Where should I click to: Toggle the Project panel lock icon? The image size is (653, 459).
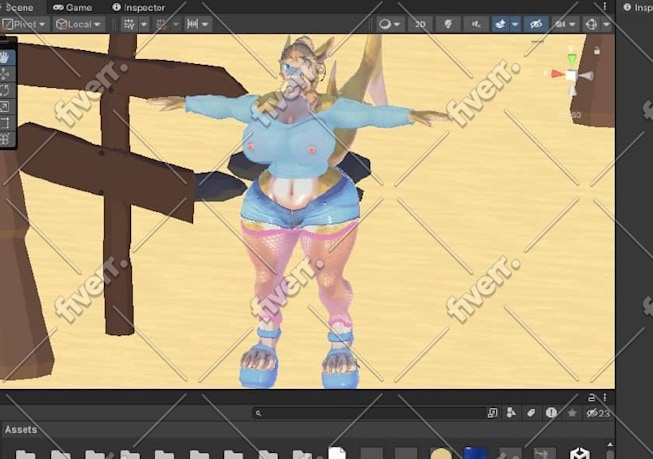click(591, 398)
